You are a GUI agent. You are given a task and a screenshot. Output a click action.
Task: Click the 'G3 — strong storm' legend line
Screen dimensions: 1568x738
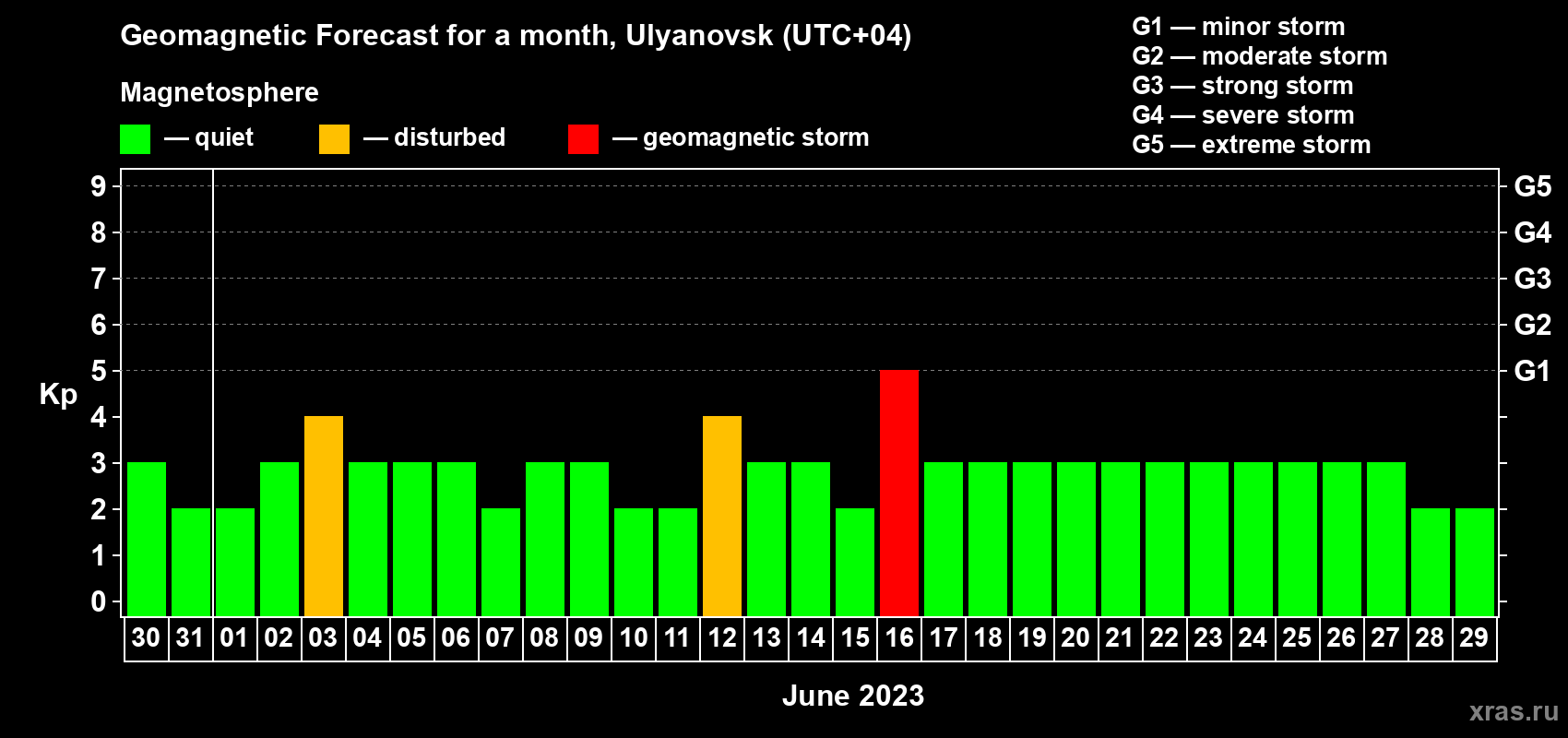[x=1242, y=86]
